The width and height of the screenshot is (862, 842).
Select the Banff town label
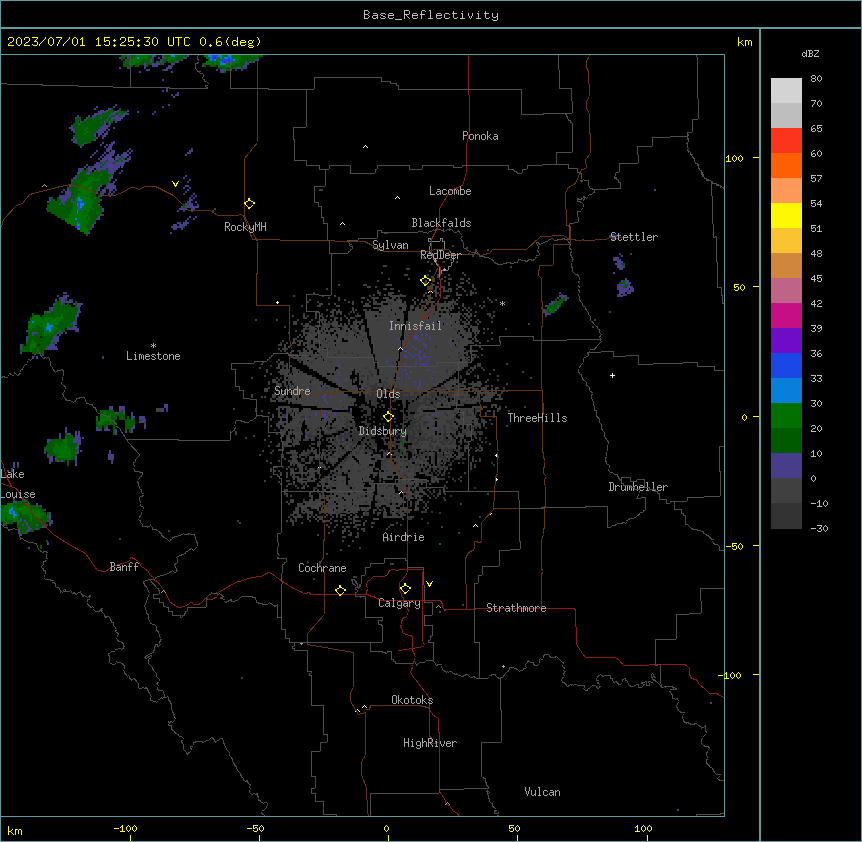tap(124, 567)
